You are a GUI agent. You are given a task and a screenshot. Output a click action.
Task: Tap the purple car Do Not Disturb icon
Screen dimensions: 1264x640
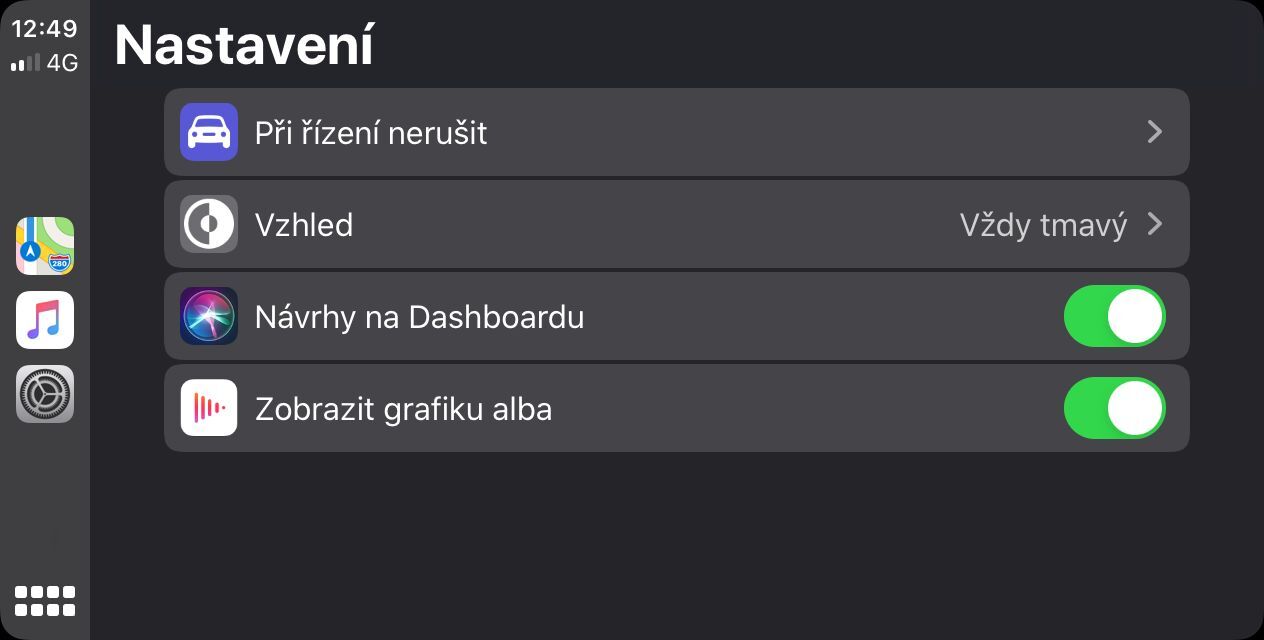click(209, 132)
